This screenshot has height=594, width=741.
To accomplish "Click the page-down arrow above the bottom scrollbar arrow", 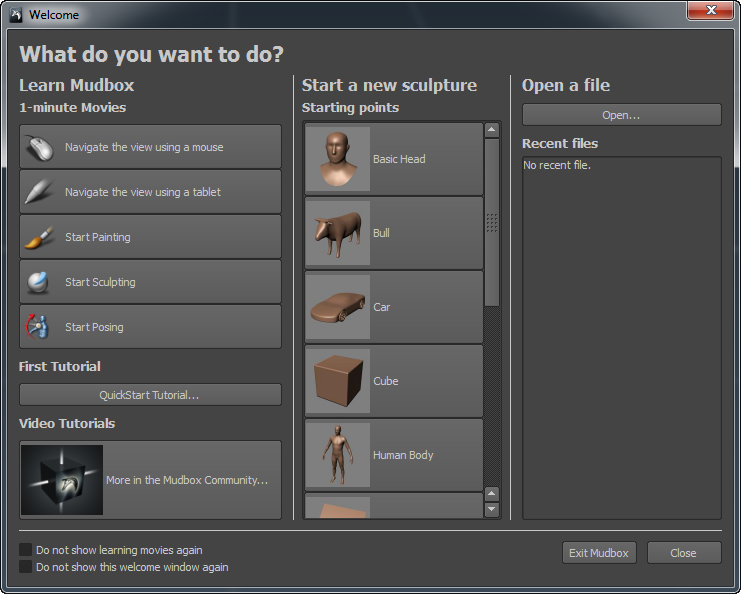I will coord(491,494).
